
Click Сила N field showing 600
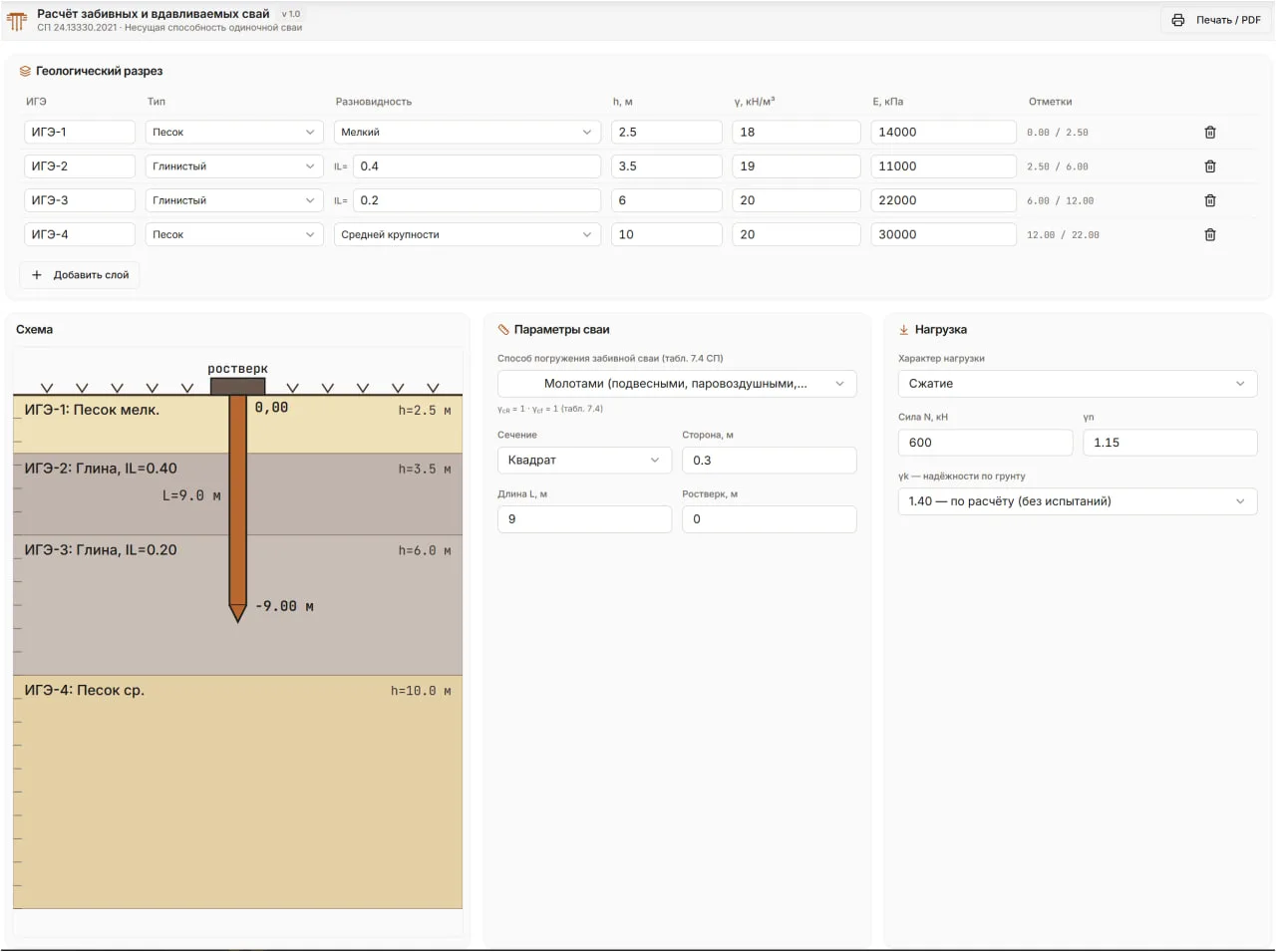985,443
